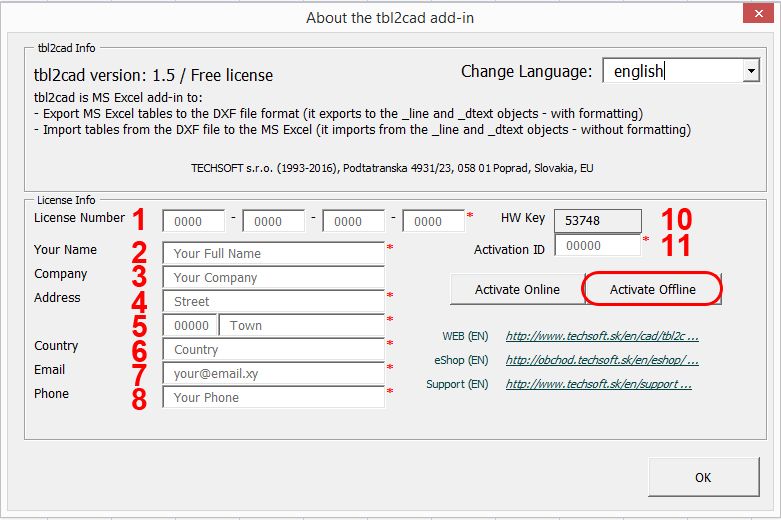This screenshot has height=520, width=781.
Task: Open the WEB (EN) techsoft link
Action: pyautogui.click(x=602, y=337)
